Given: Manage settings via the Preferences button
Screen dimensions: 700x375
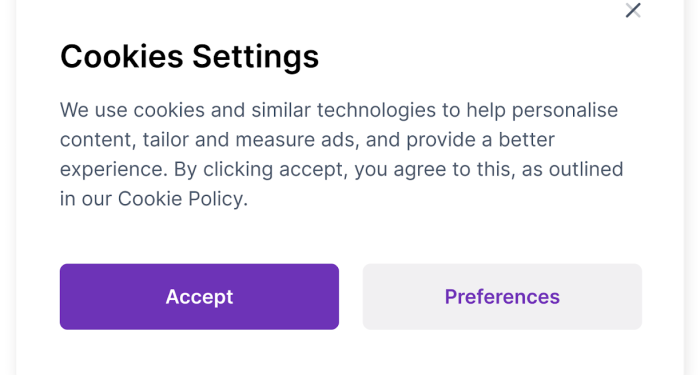Looking at the screenshot, I should 502,296.
